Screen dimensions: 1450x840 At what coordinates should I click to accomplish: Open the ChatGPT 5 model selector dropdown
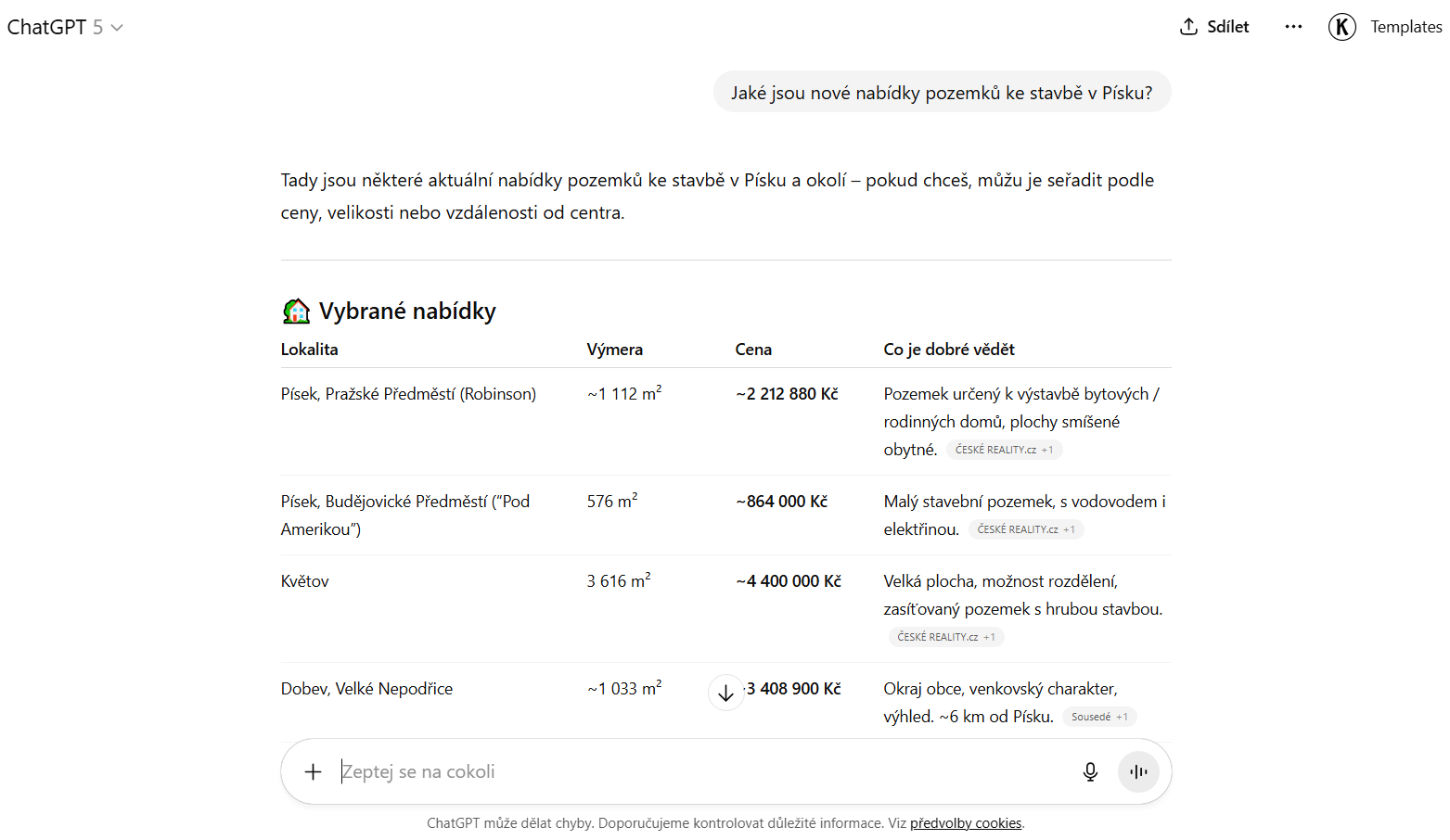click(56, 27)
